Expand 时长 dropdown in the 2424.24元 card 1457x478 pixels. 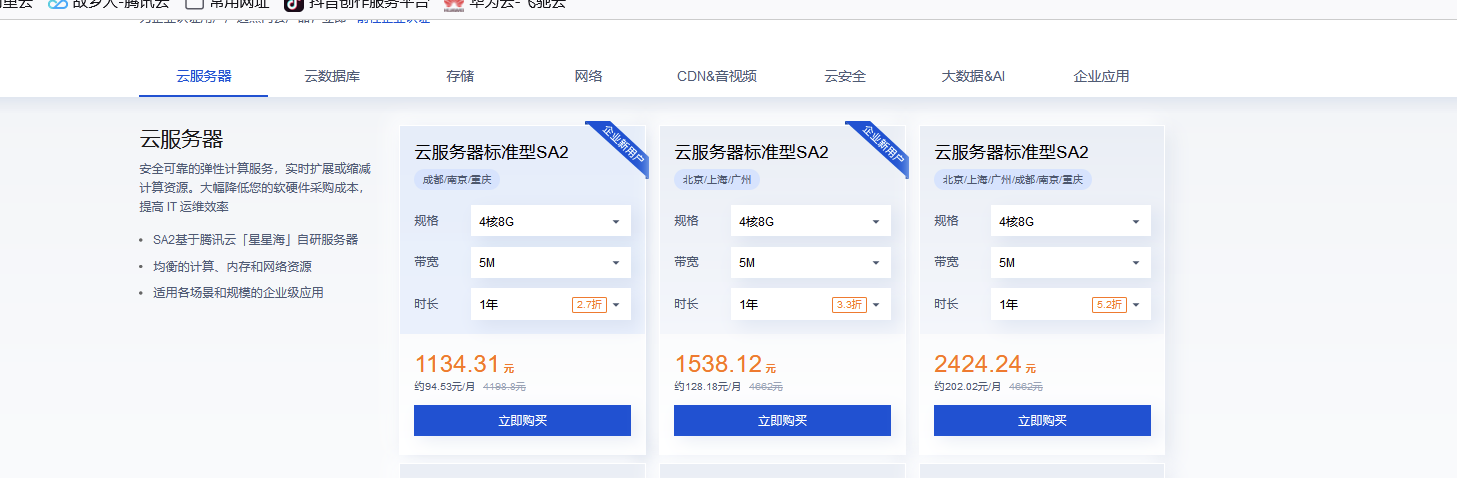coord(1070,305)
